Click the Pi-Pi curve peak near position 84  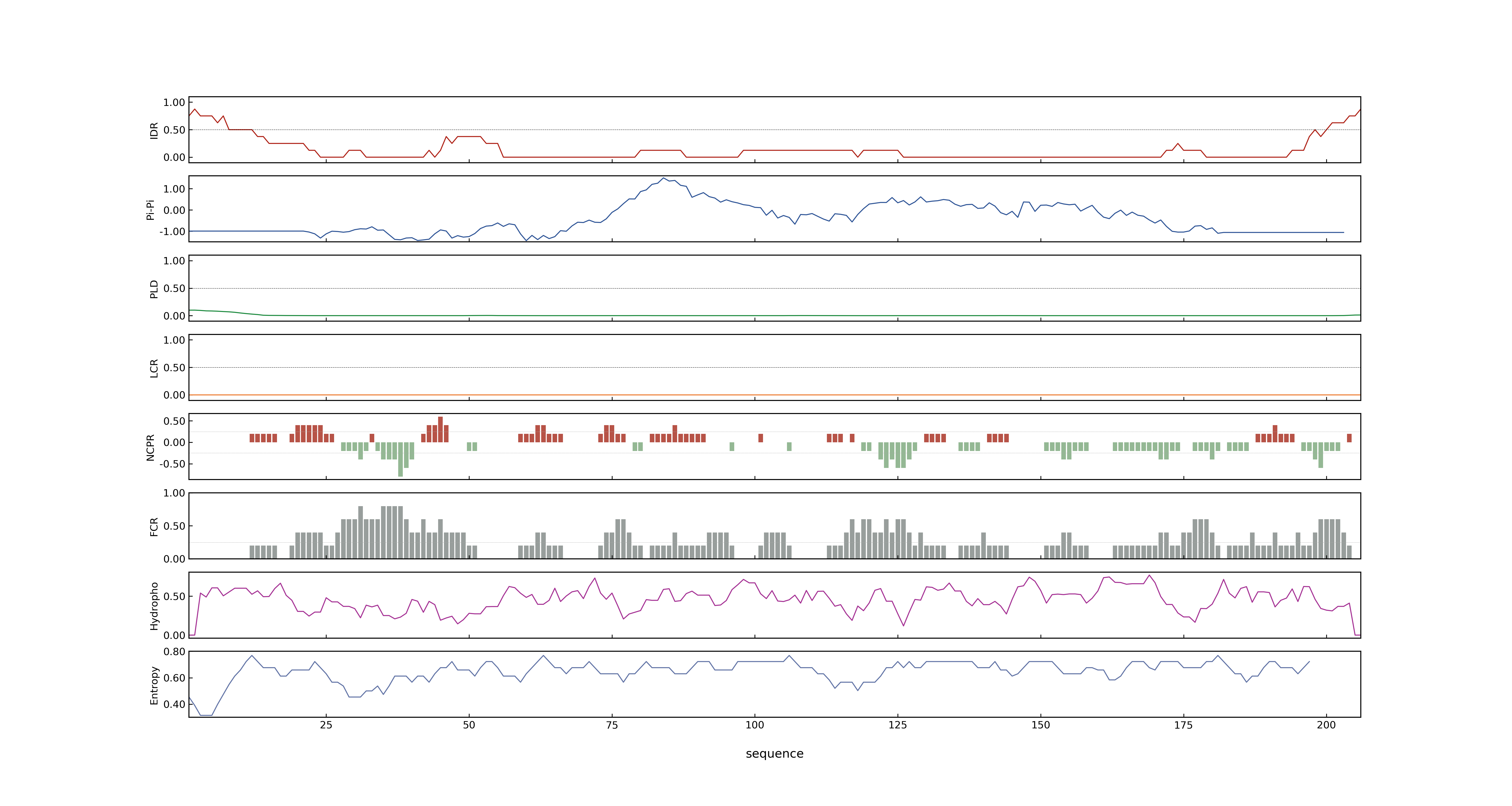click(x=663, y=178)
